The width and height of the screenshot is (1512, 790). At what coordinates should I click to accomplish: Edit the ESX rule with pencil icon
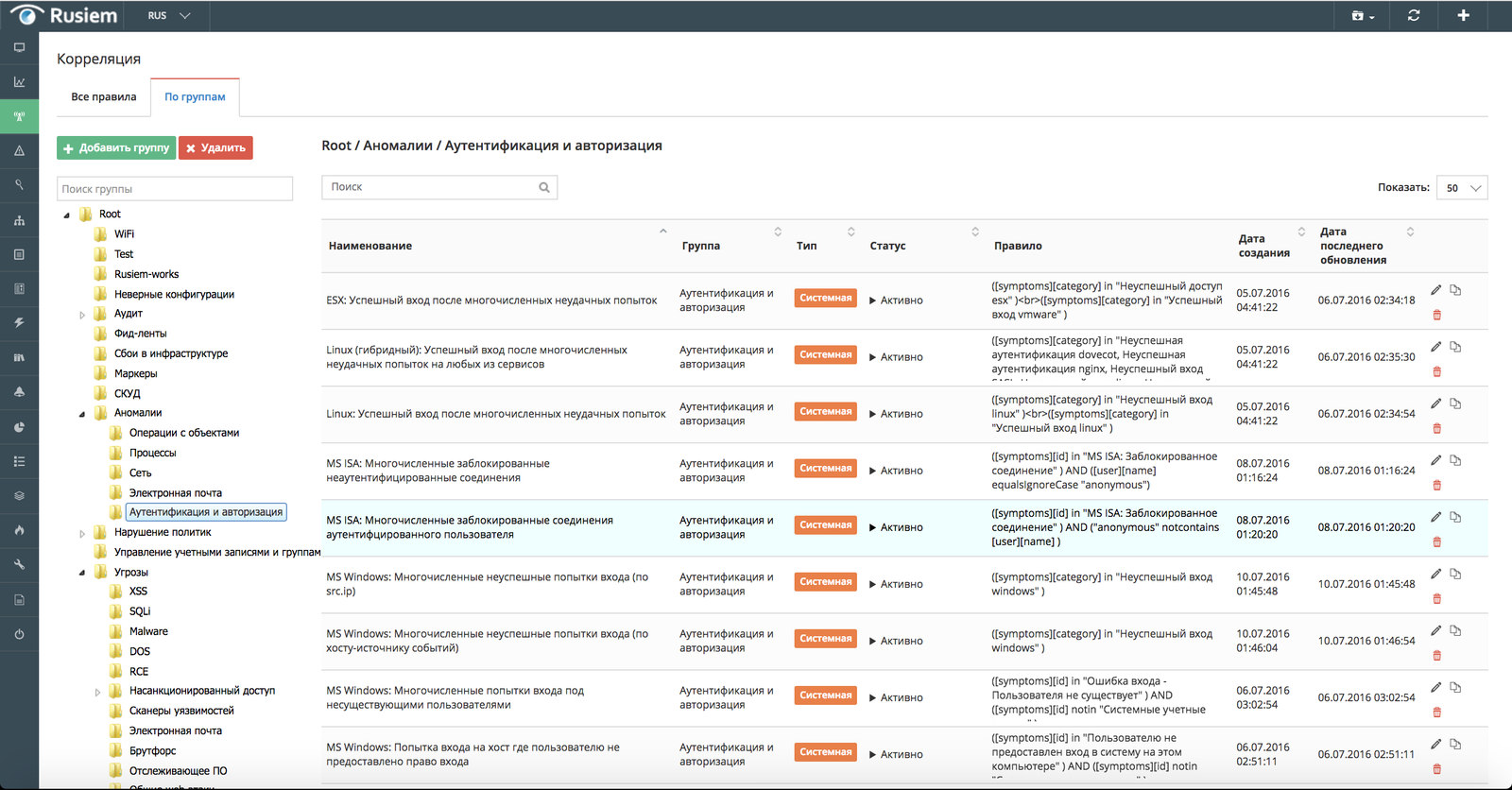click(x=1436, y=290)
